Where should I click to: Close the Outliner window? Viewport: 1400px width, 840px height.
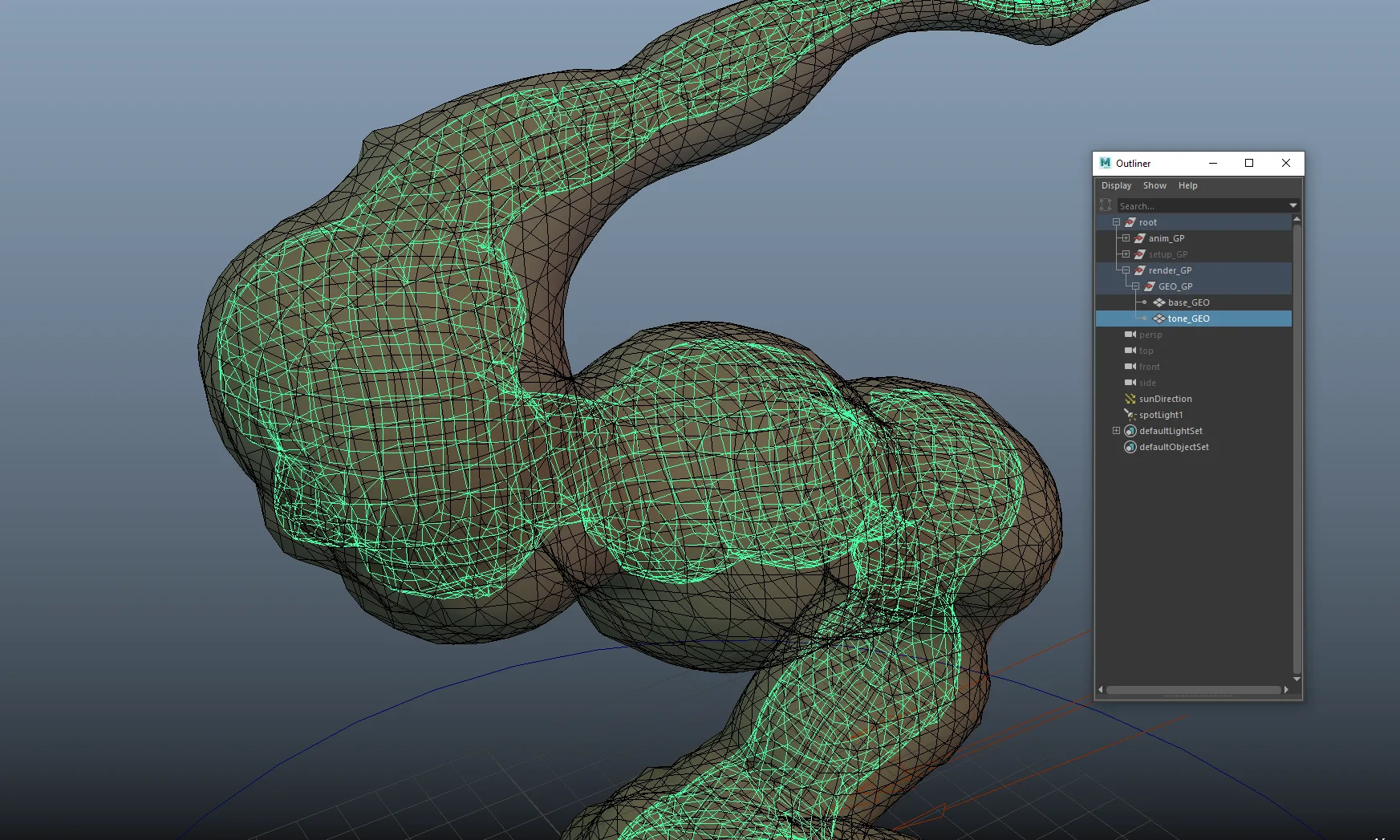coord(1286,163)
